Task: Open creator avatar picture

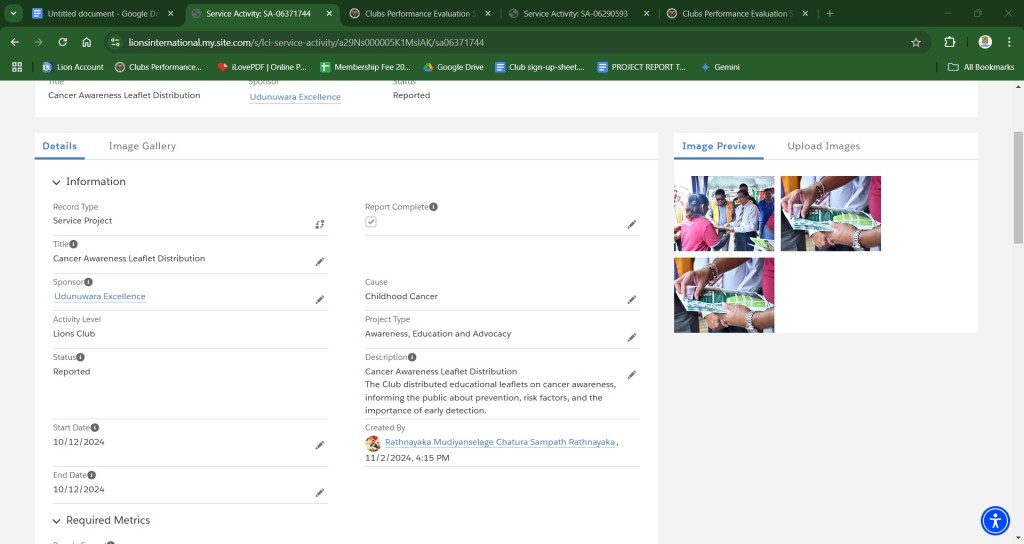Action: pos(373,443)
